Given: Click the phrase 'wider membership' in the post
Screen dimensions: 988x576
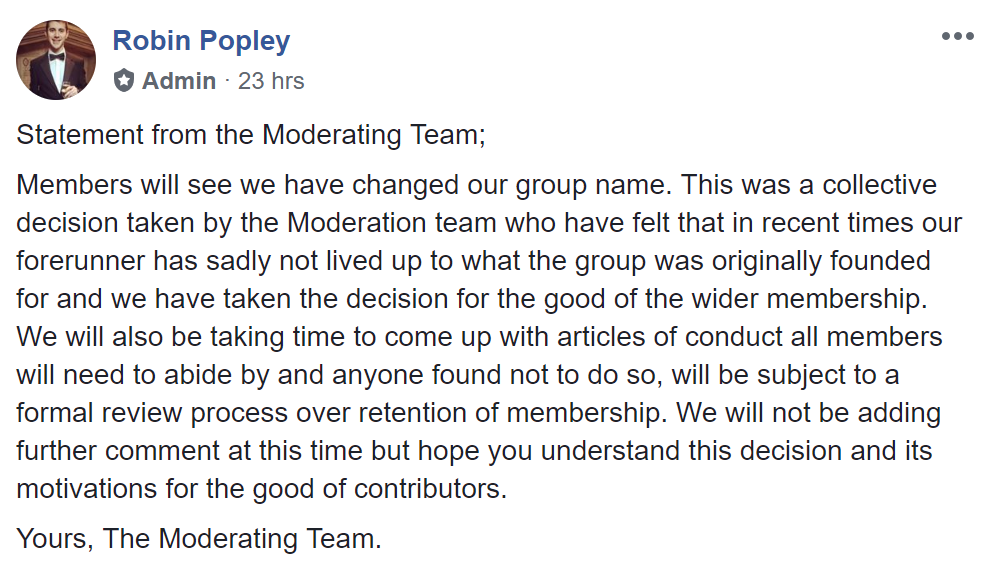Looking at the screenshot, I should 809,299.
